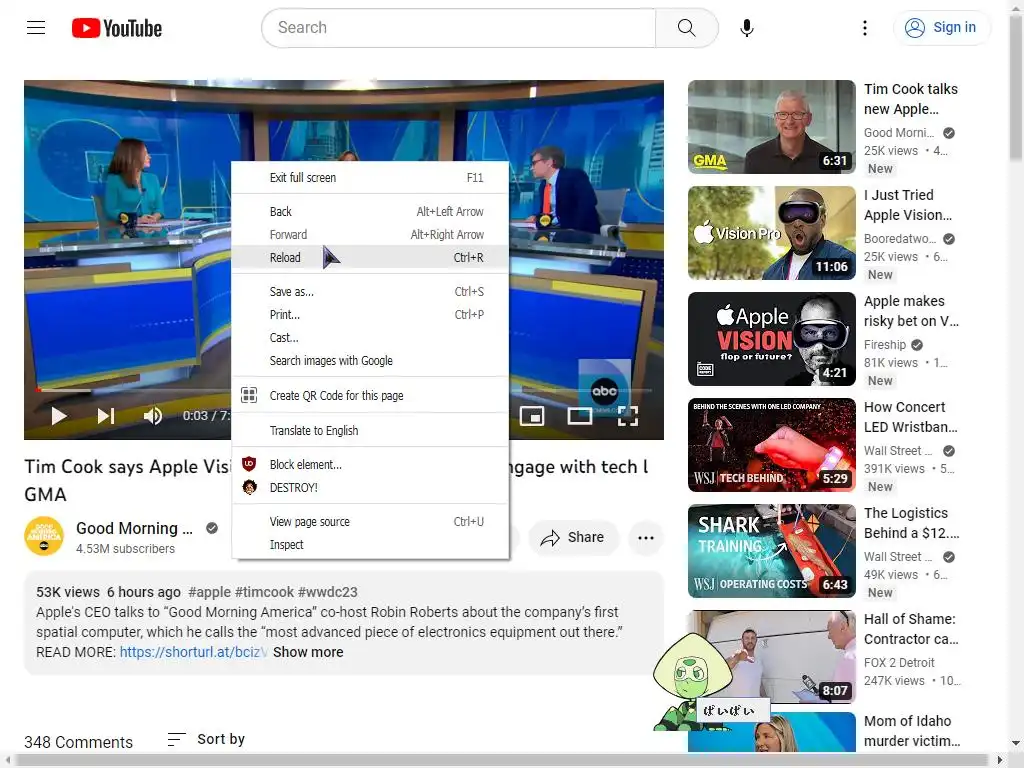
Task: Click the #apple hashtag
Action: (209, 592)
